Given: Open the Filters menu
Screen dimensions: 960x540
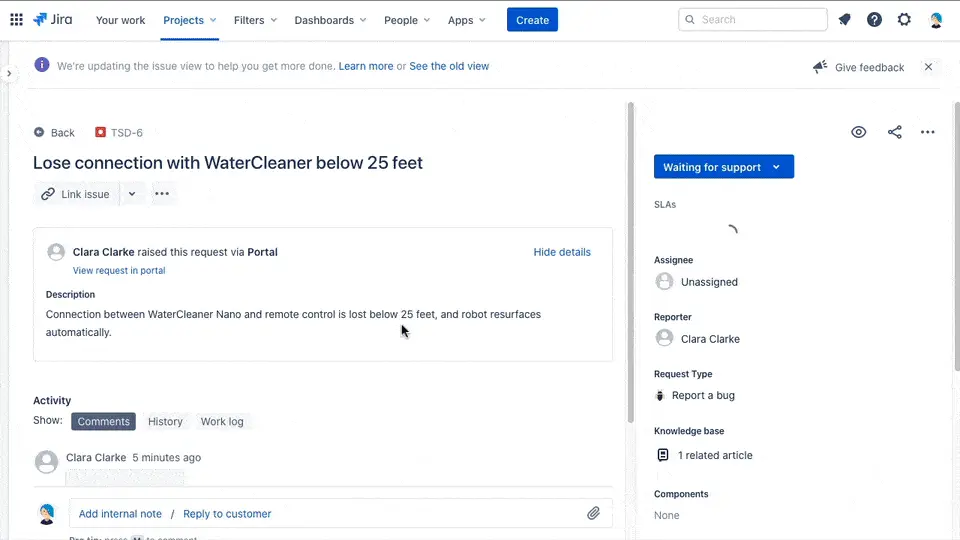Looking at the screenshot, I should (x=256, y=20).
